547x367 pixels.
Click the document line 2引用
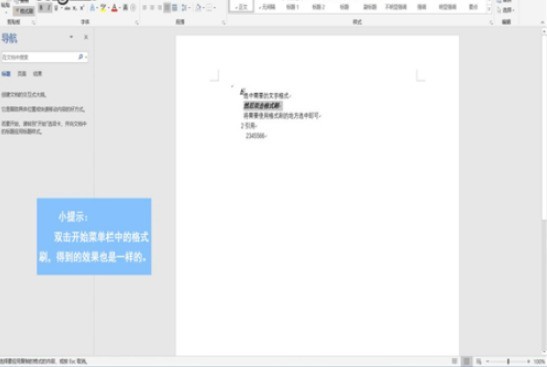click(x=249, y=126)
